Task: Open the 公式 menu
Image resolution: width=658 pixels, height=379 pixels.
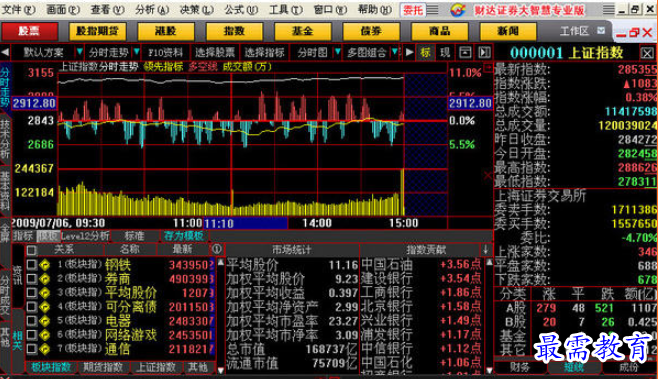Action: click(241, 9)
